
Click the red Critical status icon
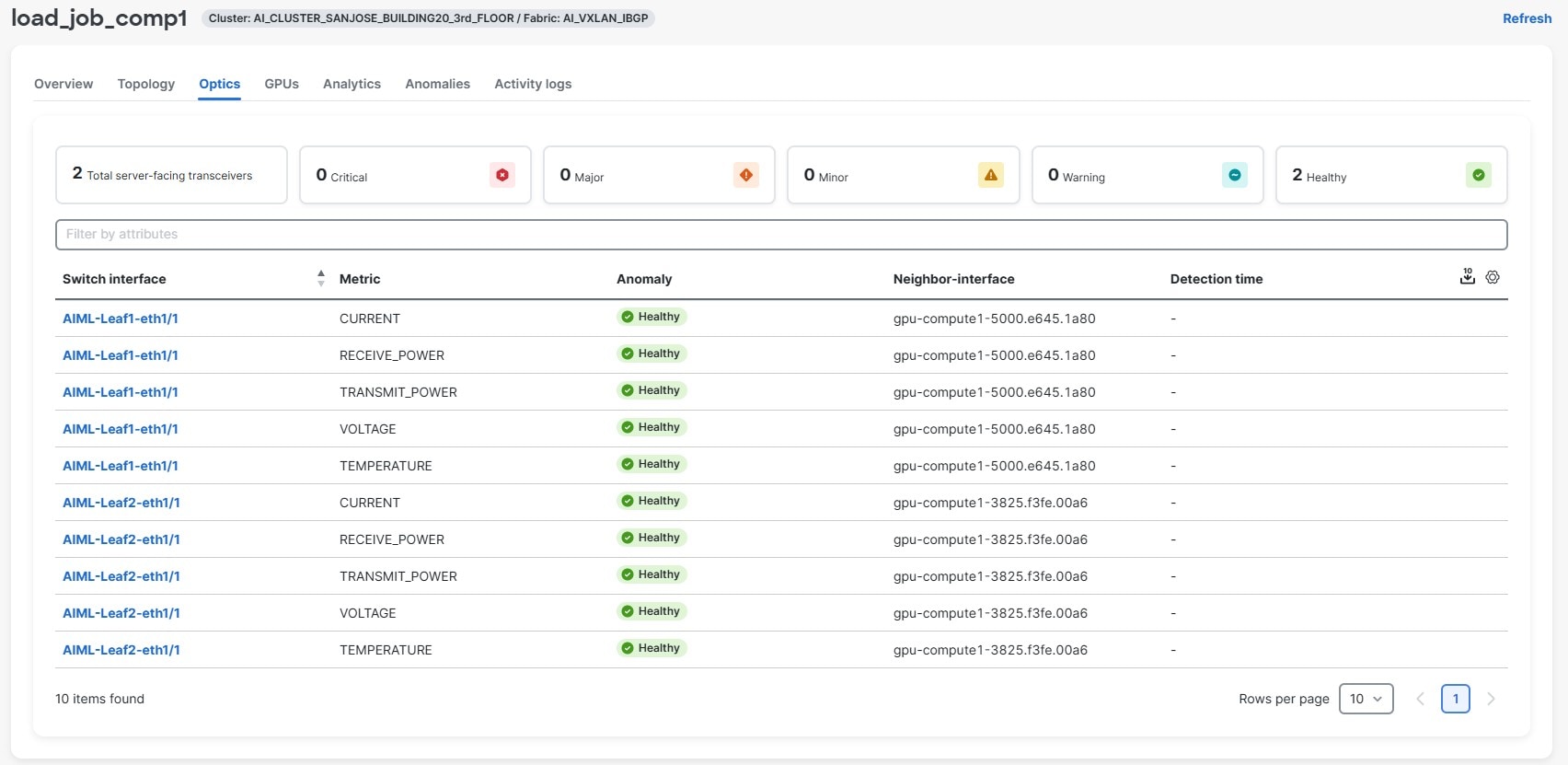coord(502,175)
